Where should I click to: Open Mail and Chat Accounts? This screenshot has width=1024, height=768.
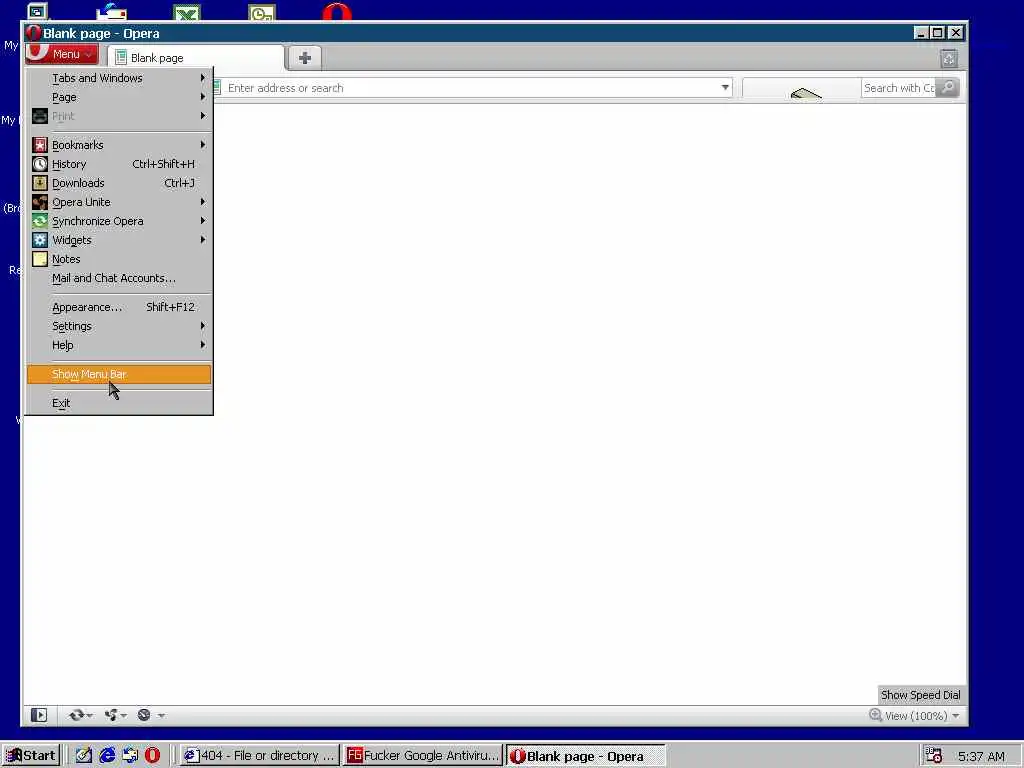point(119,278)
